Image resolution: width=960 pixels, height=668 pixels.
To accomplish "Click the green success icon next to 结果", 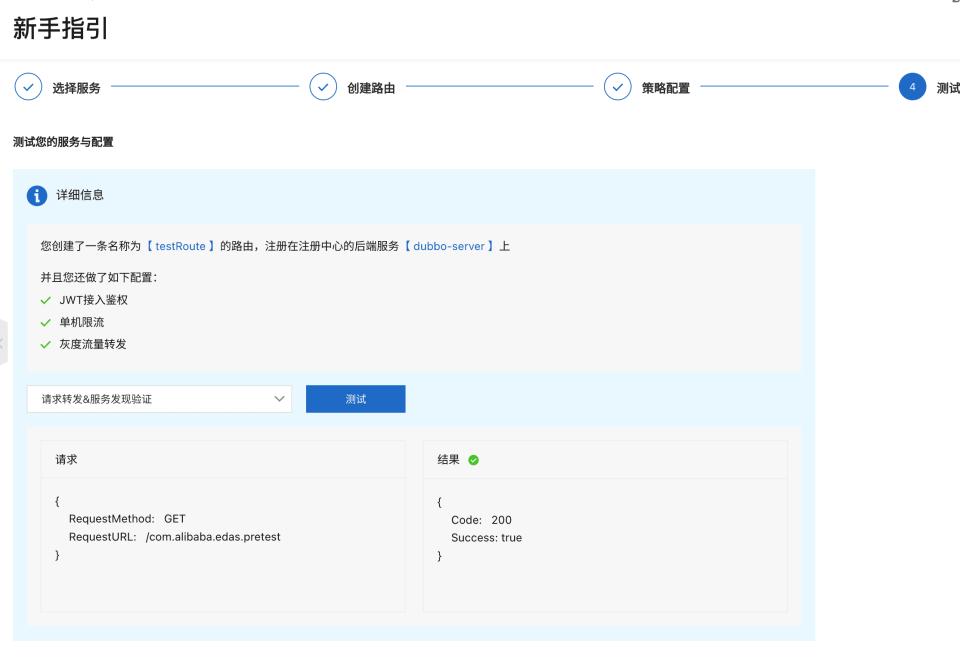I will [473, 460].
